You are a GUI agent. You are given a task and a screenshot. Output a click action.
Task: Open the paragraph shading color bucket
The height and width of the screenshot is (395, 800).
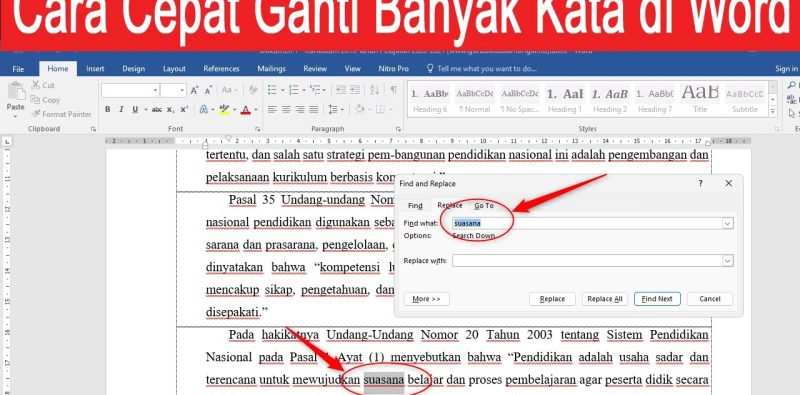(x=360, y=109)
